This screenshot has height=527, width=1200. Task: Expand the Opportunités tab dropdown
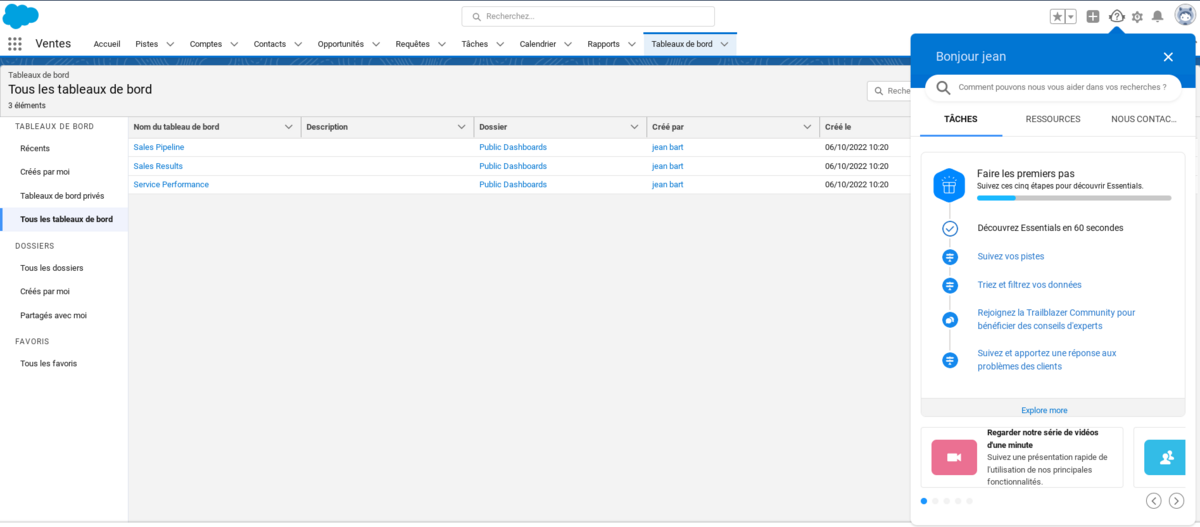coord(376,44)
